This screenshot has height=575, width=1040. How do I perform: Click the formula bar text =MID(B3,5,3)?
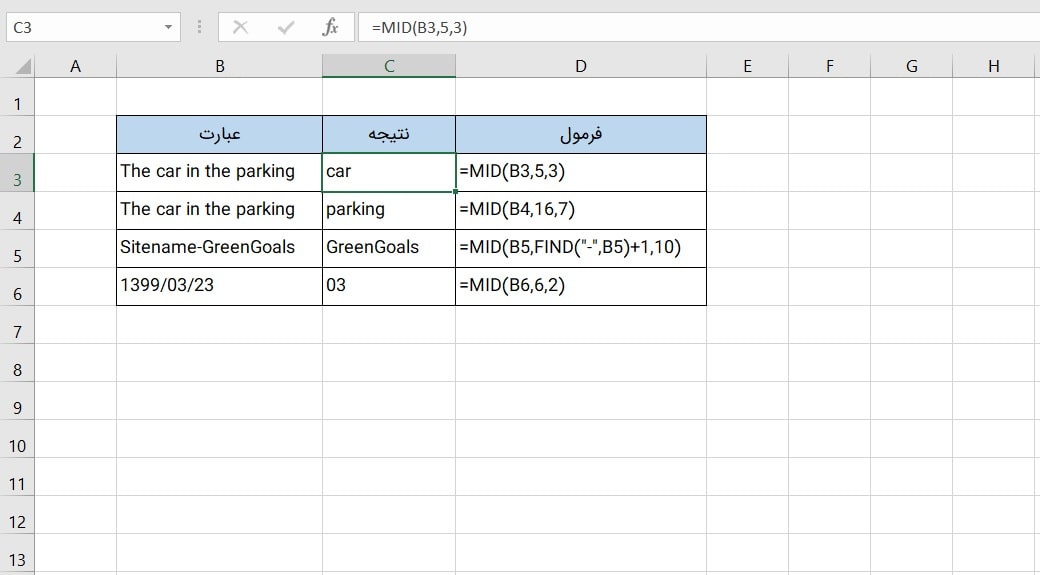coord(419,27)
